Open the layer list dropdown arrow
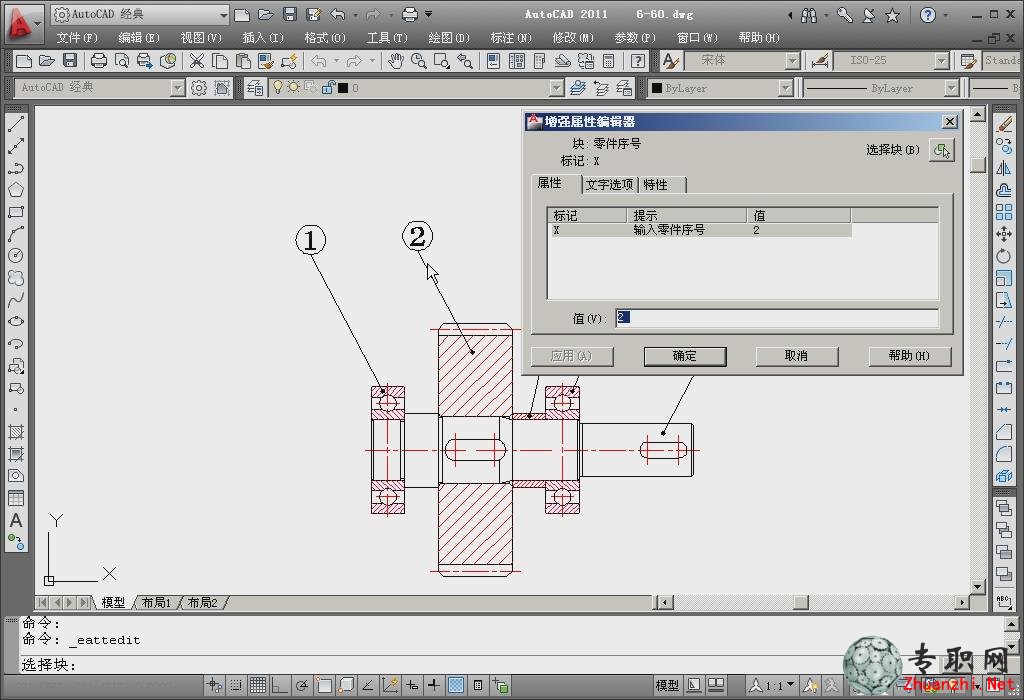 556,88
